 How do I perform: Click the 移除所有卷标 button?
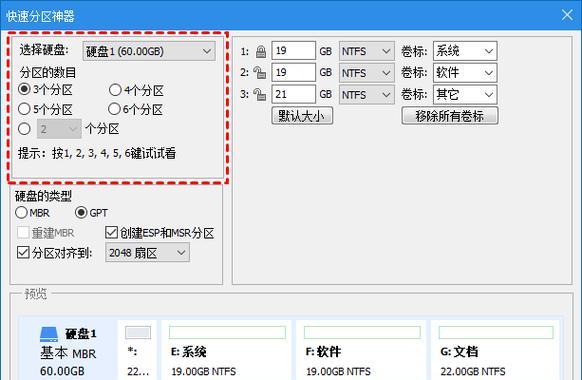[x=449, y=116]
